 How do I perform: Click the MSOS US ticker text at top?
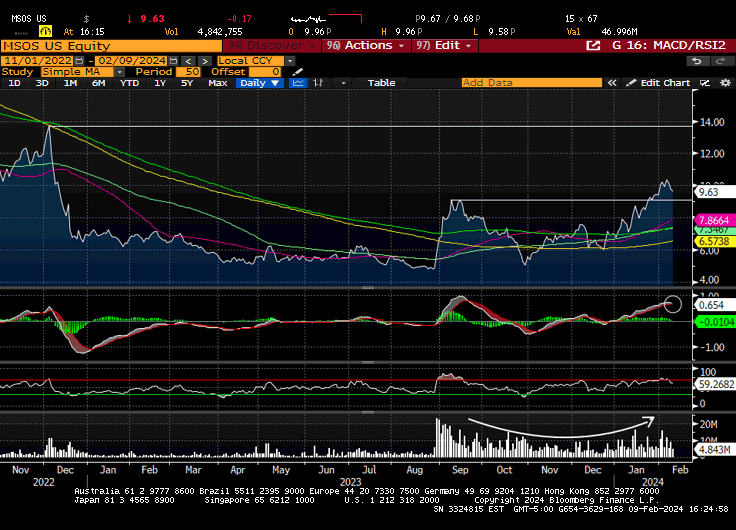(29, 19)
